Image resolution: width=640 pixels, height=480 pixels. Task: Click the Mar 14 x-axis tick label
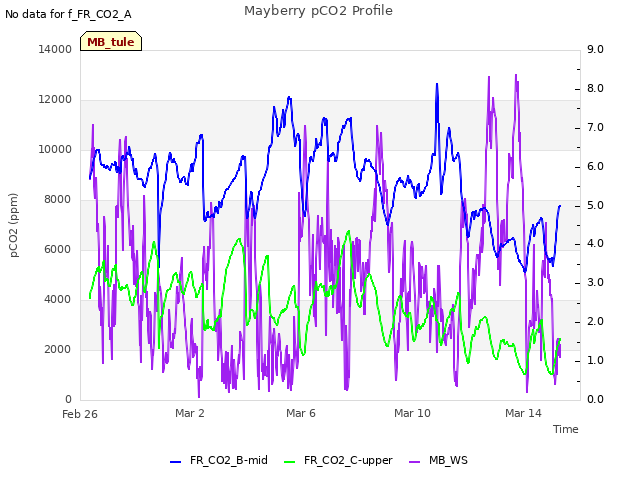(x=523, y=413)
